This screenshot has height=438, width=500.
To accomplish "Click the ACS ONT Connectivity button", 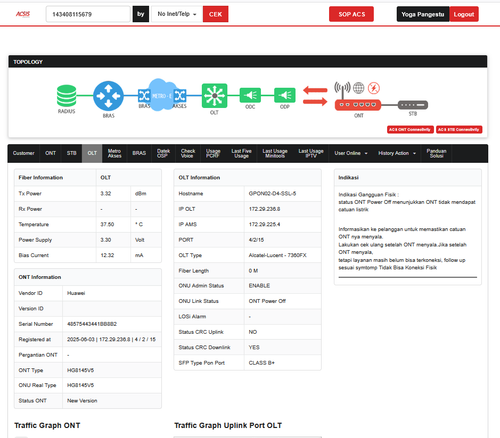I will pos(410,129).
